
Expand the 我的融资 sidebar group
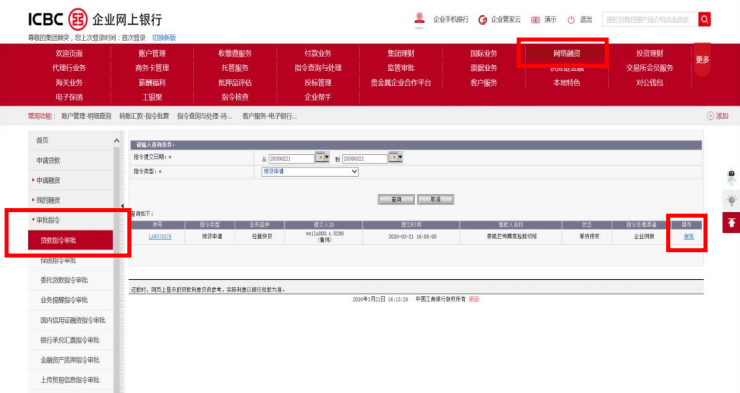pos(48,200)
